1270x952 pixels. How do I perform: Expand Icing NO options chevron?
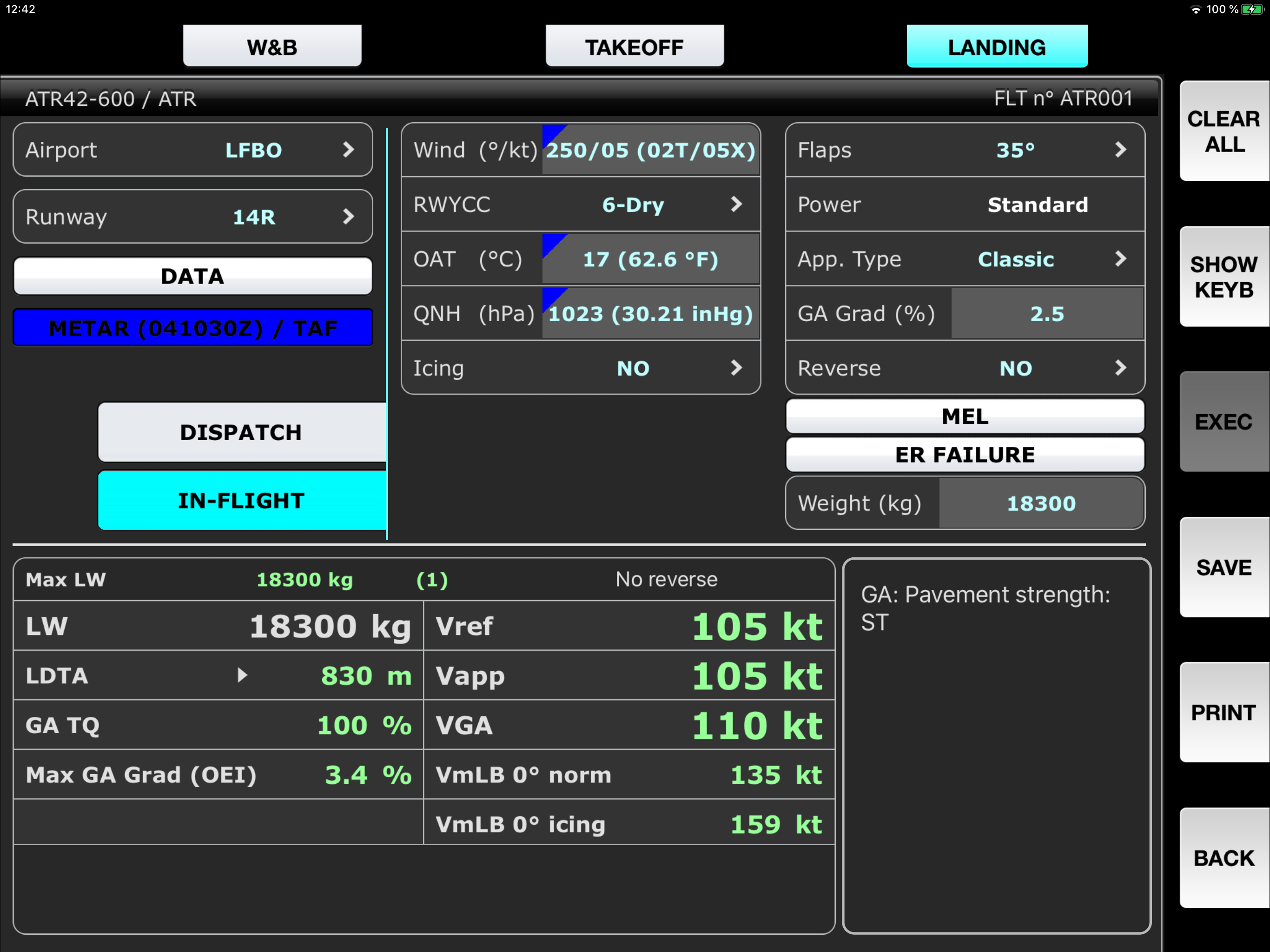coord(736,368)
